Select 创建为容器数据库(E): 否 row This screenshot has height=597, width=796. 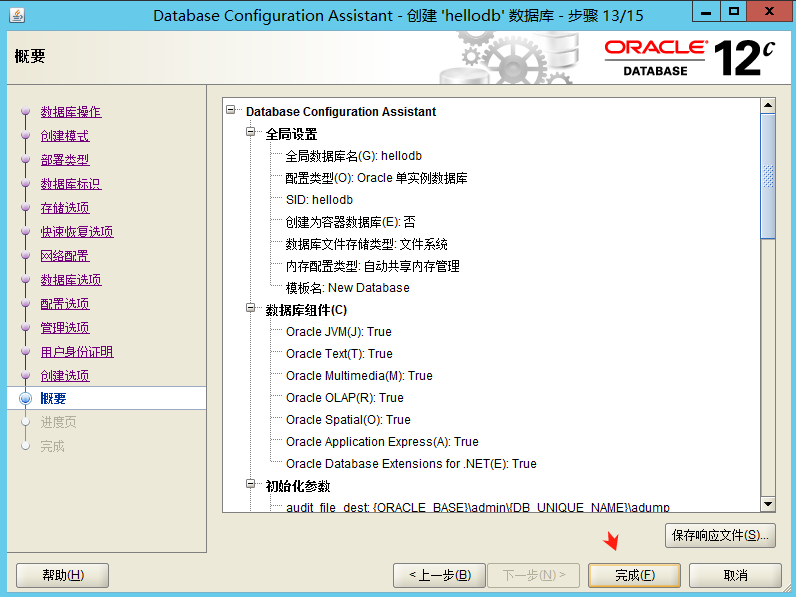(x=350, y=222)
